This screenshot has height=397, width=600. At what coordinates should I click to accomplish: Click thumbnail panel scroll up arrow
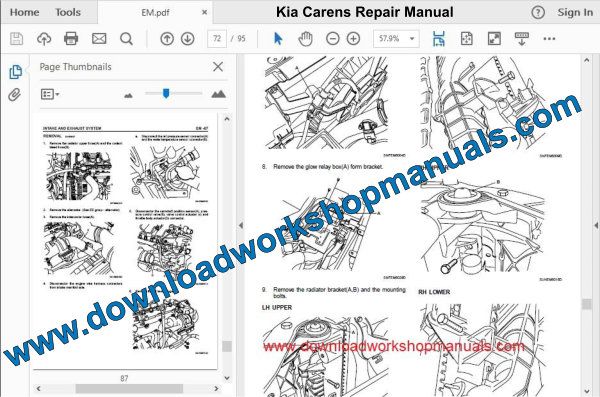tap(227, 119)
